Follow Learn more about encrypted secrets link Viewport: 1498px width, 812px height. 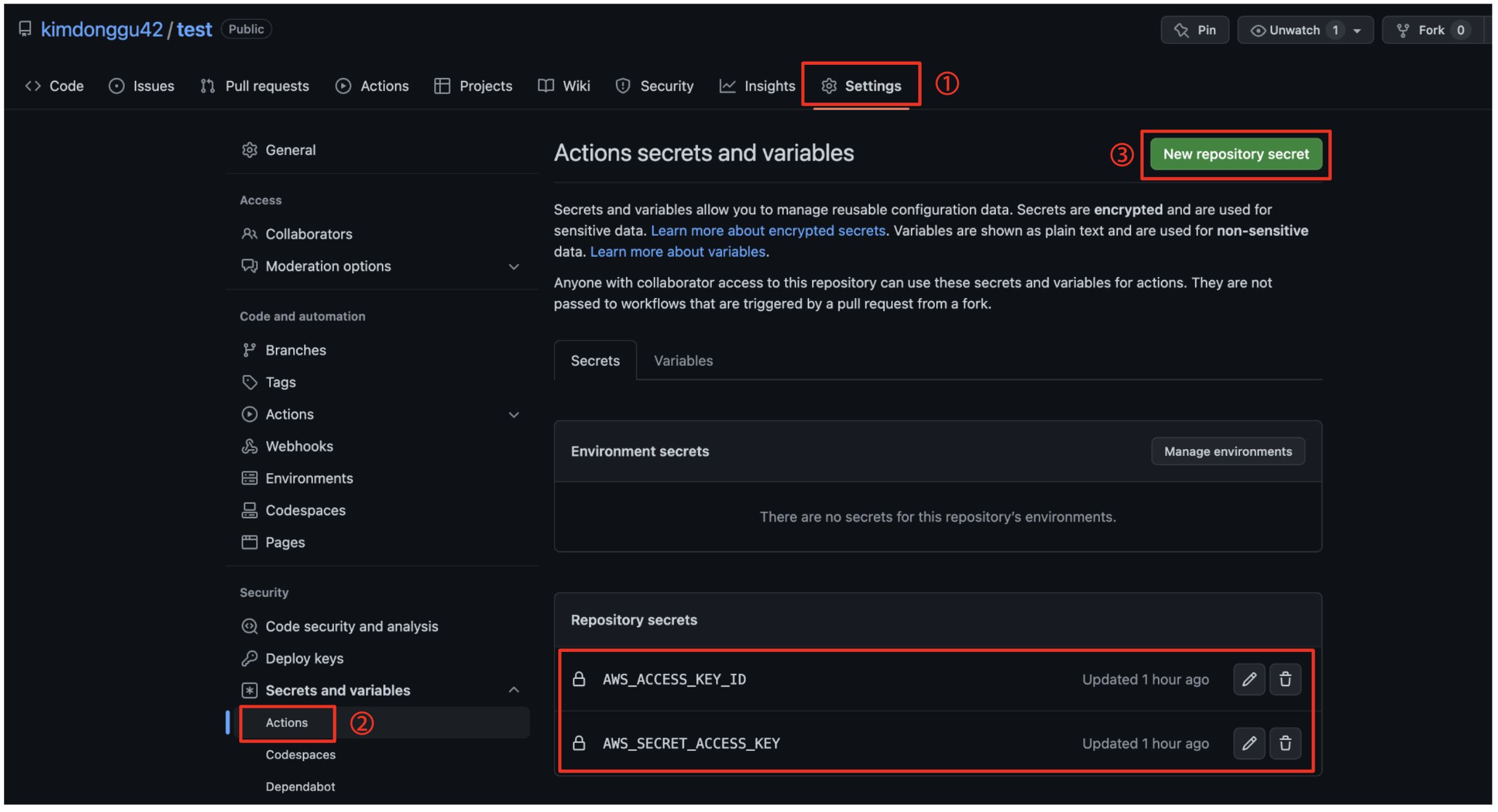pyautogui.click(x=768, y=231)
